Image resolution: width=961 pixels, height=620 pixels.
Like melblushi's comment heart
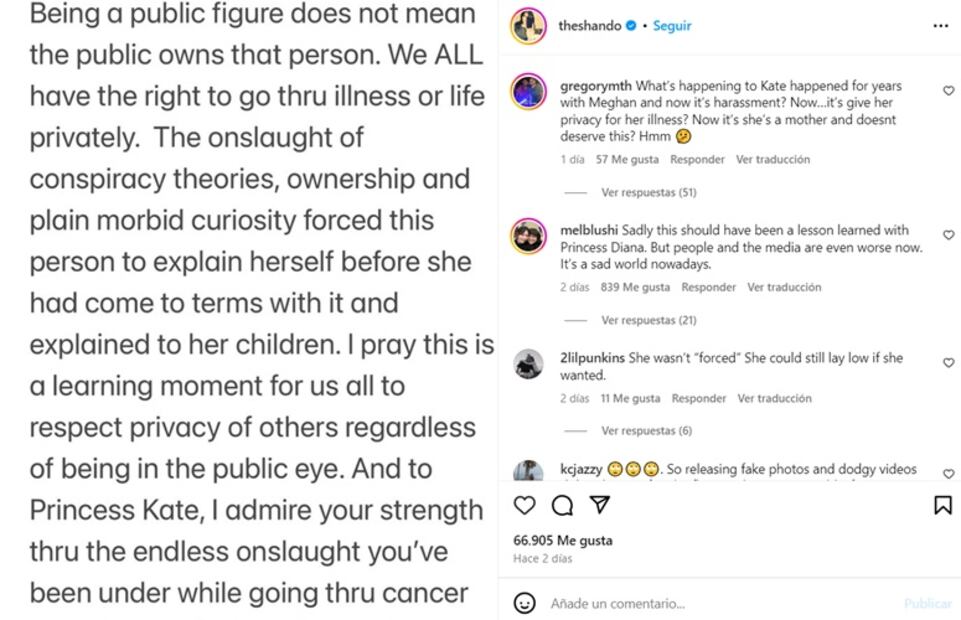(948, 235)
